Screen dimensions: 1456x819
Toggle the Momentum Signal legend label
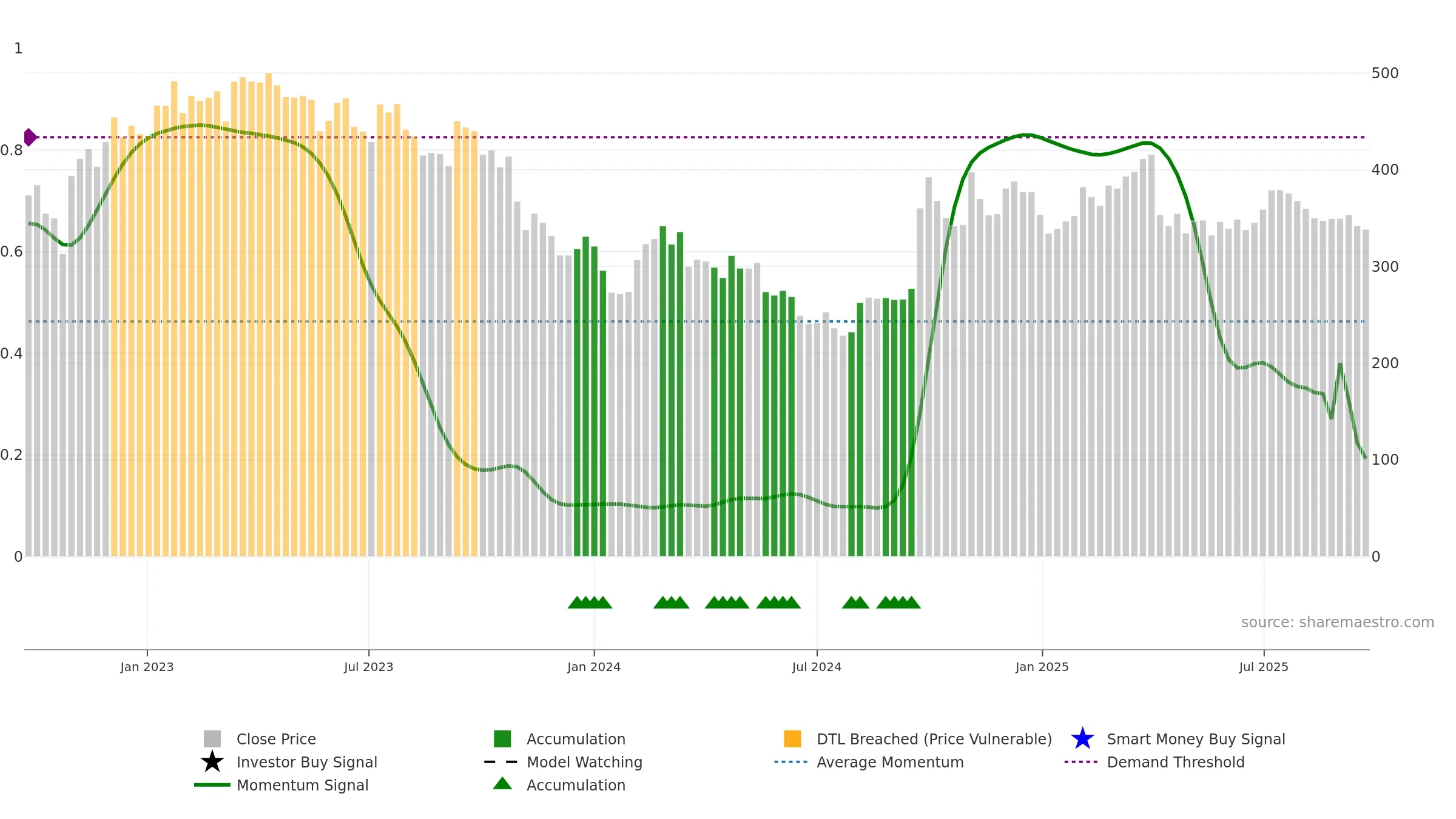302,785
